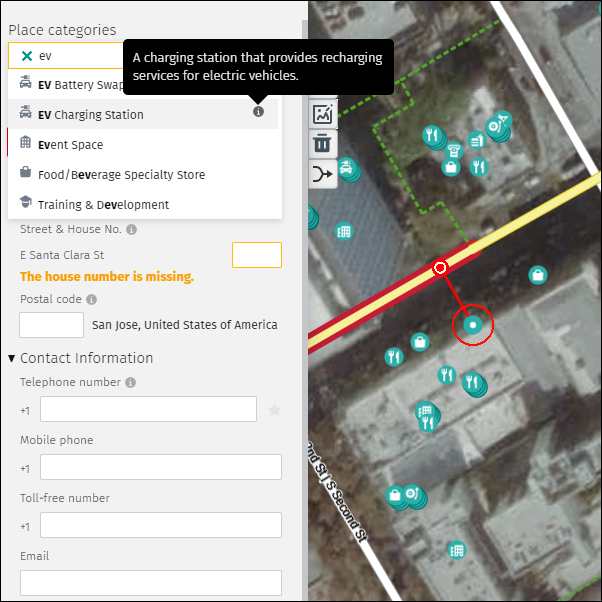Open the info icon beside Street & House No.

[132, 230]
